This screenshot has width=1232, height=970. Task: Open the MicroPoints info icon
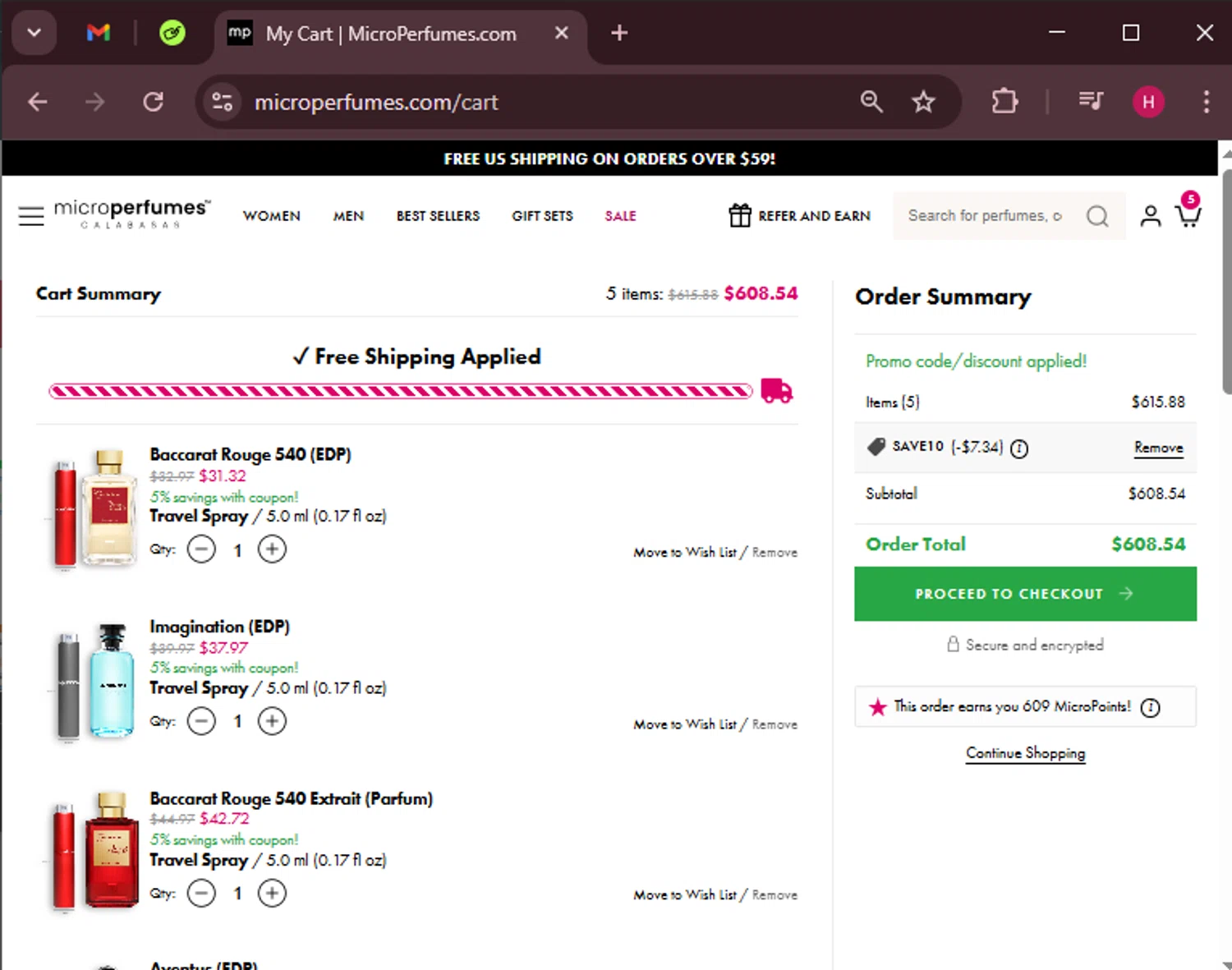click(1151, 708)
